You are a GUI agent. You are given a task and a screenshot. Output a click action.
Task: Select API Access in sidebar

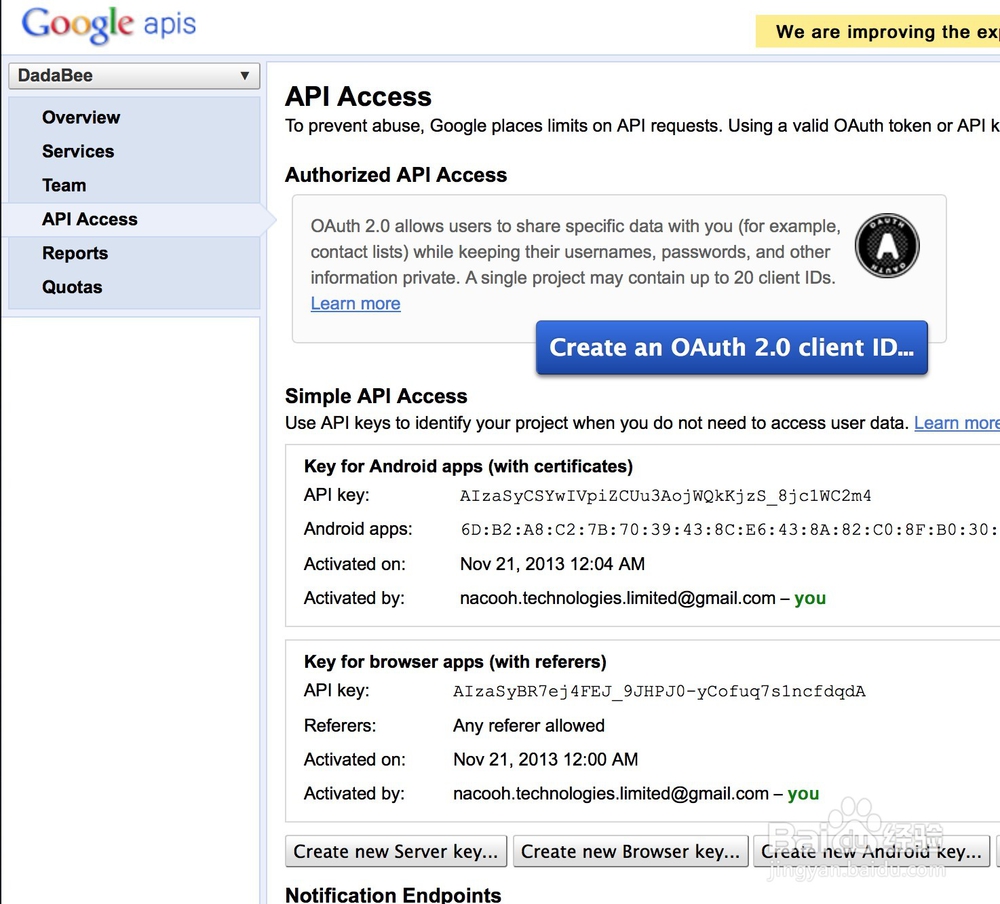pyautogui.click(x=90, y=219)
